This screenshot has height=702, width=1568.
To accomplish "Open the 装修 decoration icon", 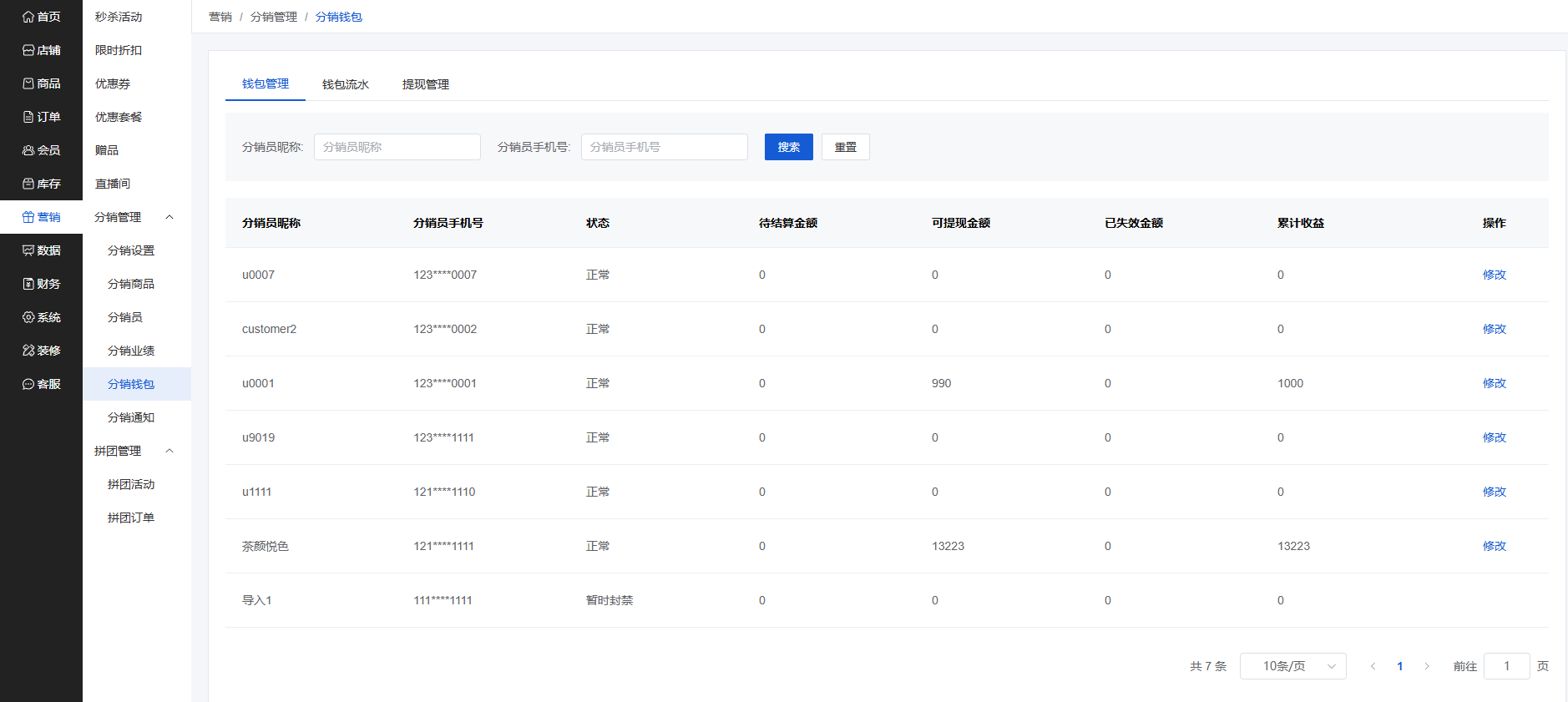I will (28, 351).
